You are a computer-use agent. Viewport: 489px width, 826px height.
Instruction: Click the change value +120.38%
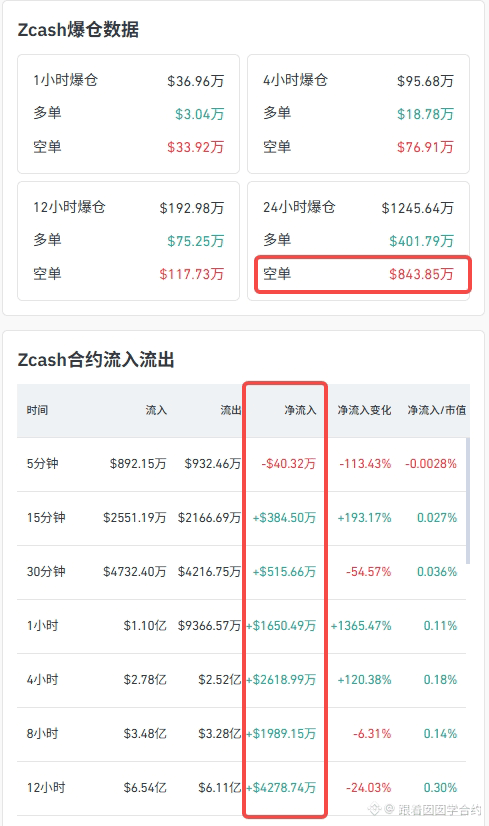point(365,680)
